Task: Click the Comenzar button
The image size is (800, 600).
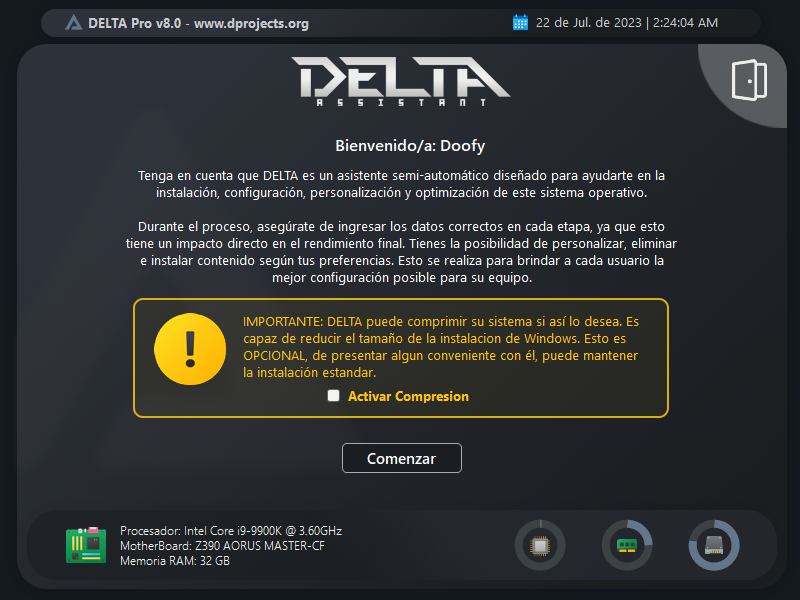Action: [402, 458]
